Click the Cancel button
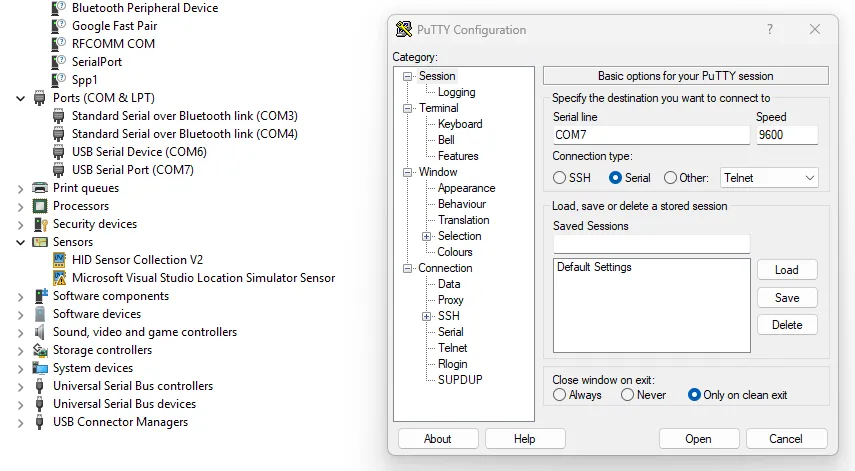 click(x=786, y=439)
